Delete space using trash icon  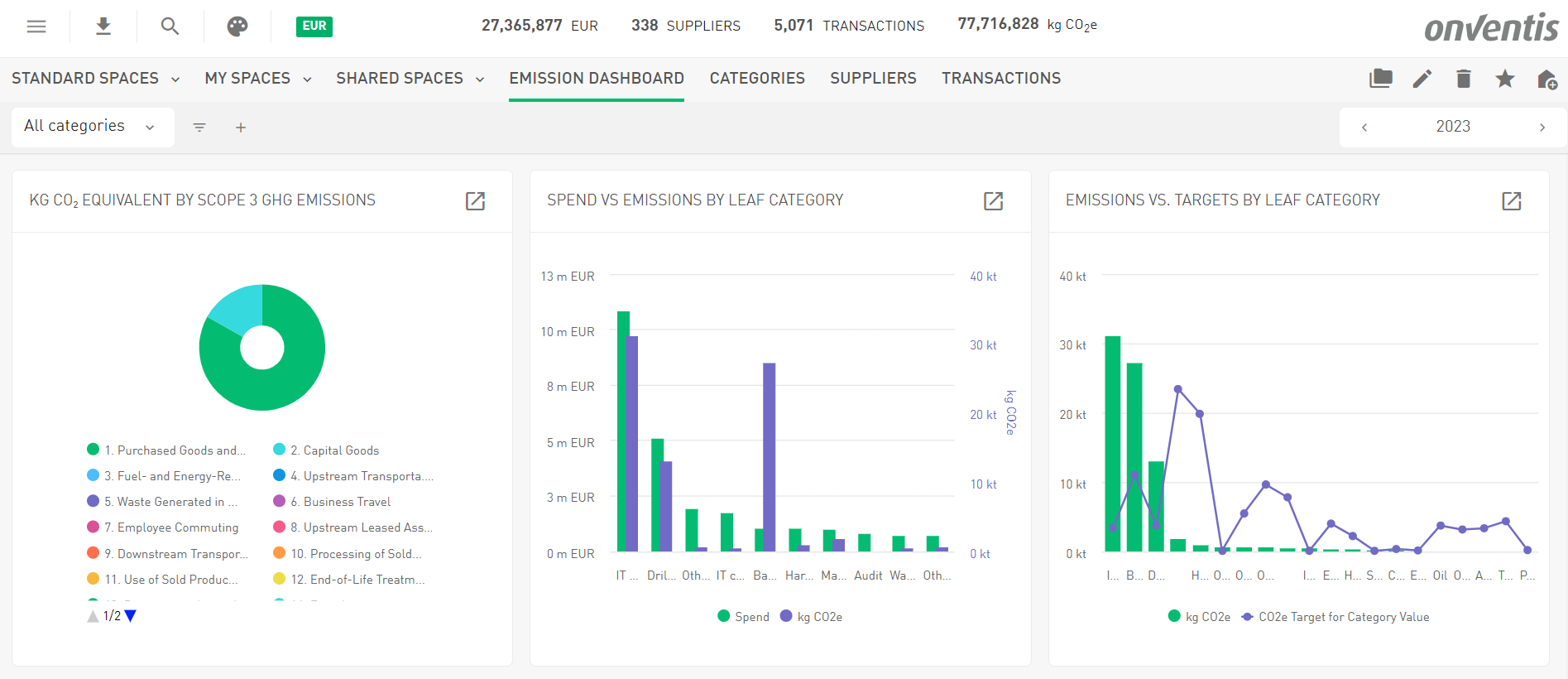coord(1463,79)
